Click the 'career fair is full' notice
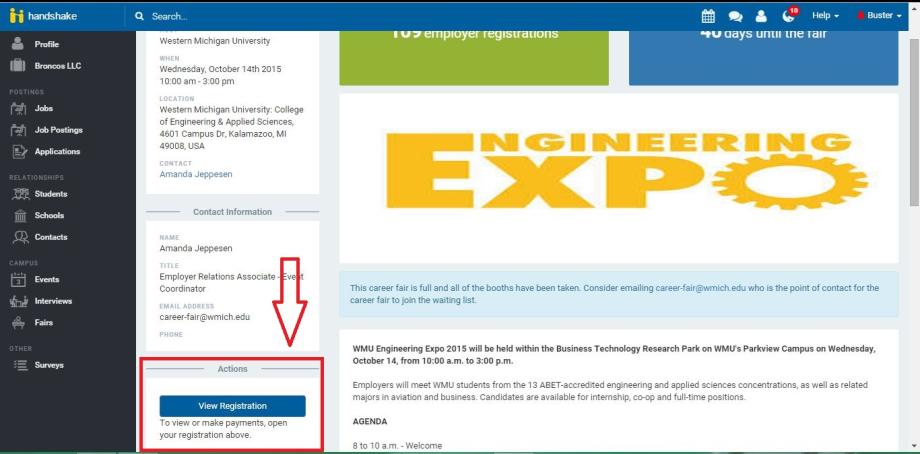This screenshot has height=454, width=920. click(x=618, y=294)
